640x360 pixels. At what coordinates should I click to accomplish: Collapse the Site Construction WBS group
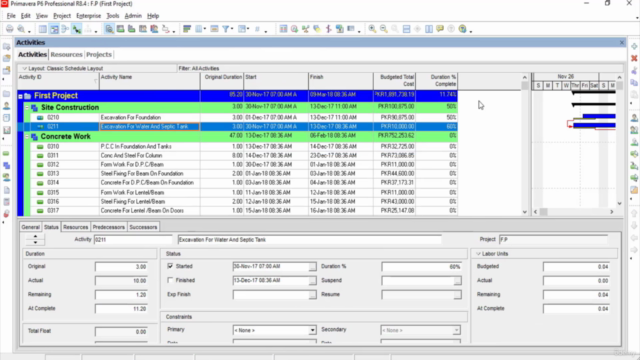pos(27,108)
